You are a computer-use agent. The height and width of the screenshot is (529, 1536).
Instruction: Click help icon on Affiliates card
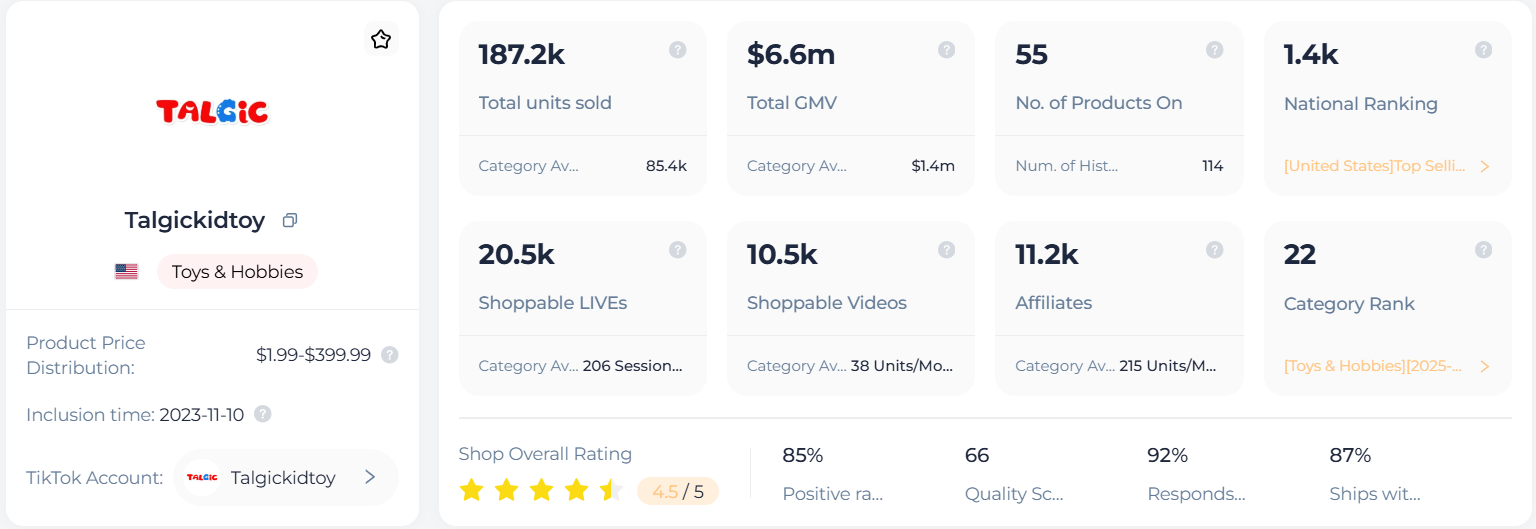click(x=1215, y=250)
